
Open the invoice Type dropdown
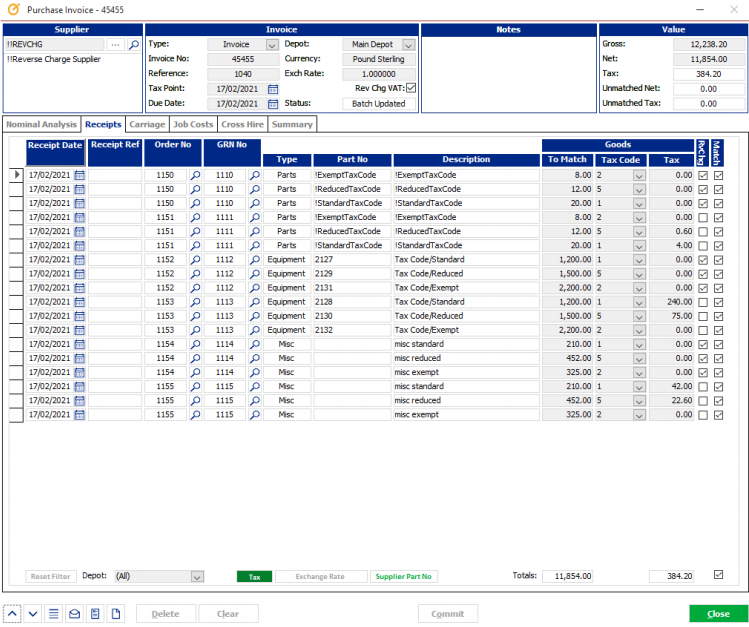(x=272, y=45)
